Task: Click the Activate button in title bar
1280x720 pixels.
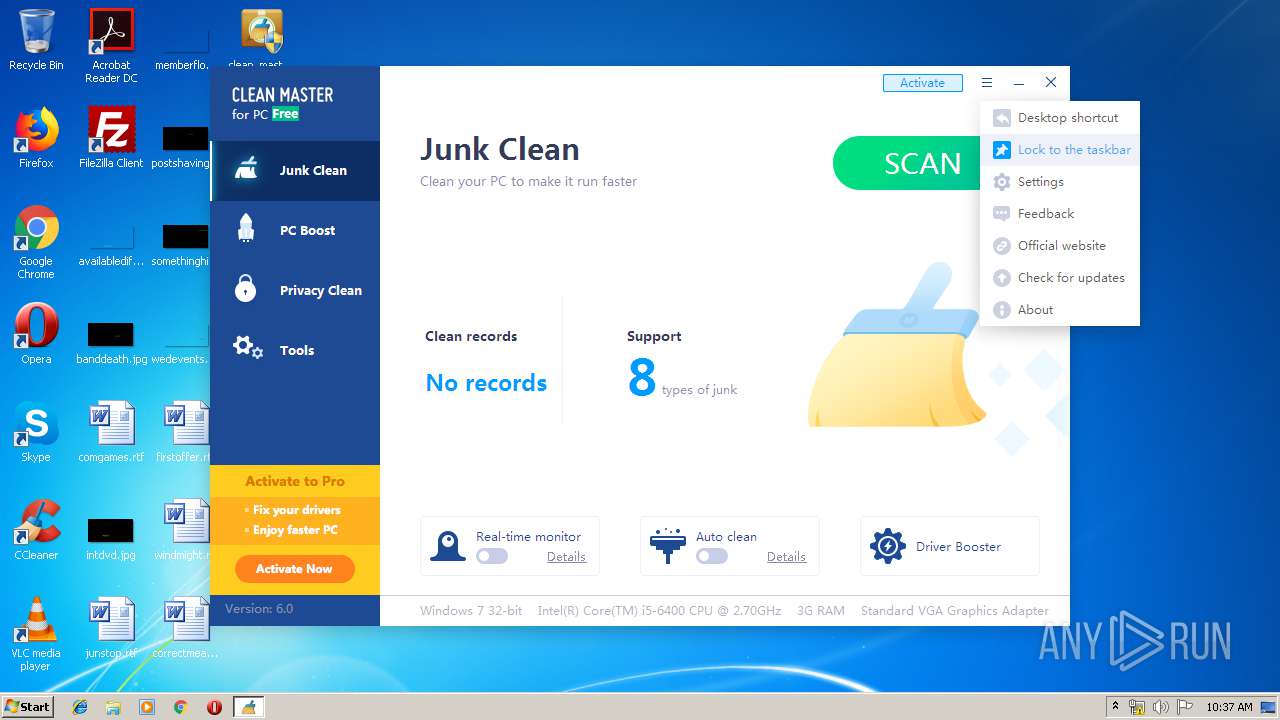Action: (x=922, y=83)
